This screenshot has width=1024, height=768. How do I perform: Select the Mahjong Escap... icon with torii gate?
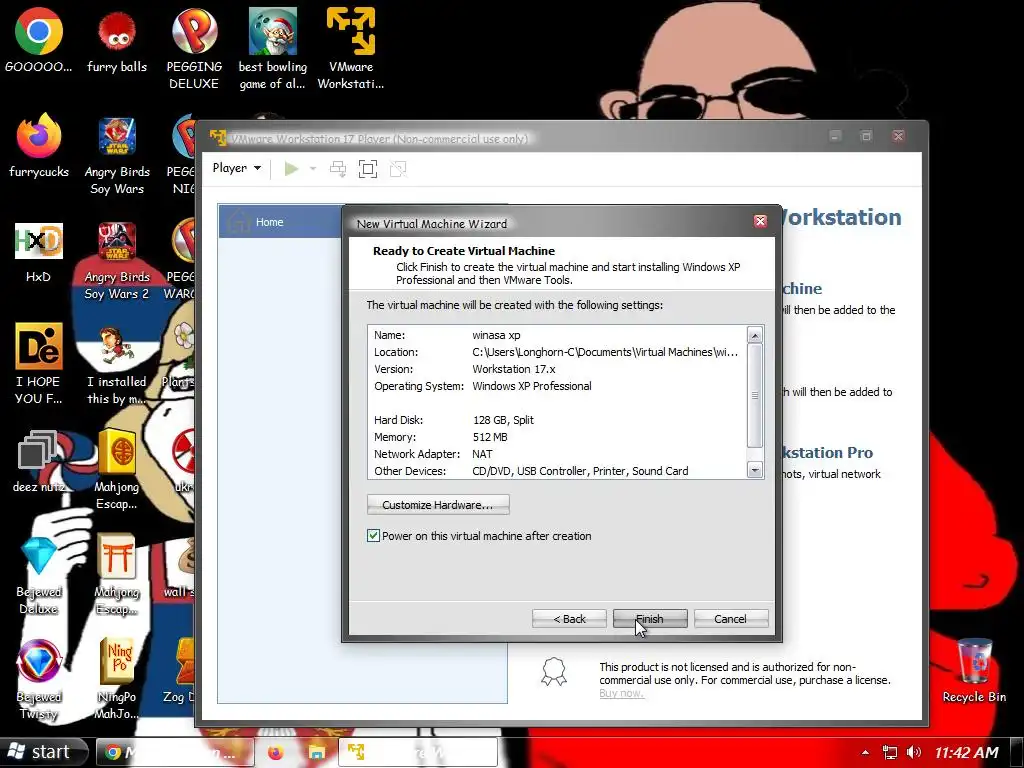[x=117, y=575]
